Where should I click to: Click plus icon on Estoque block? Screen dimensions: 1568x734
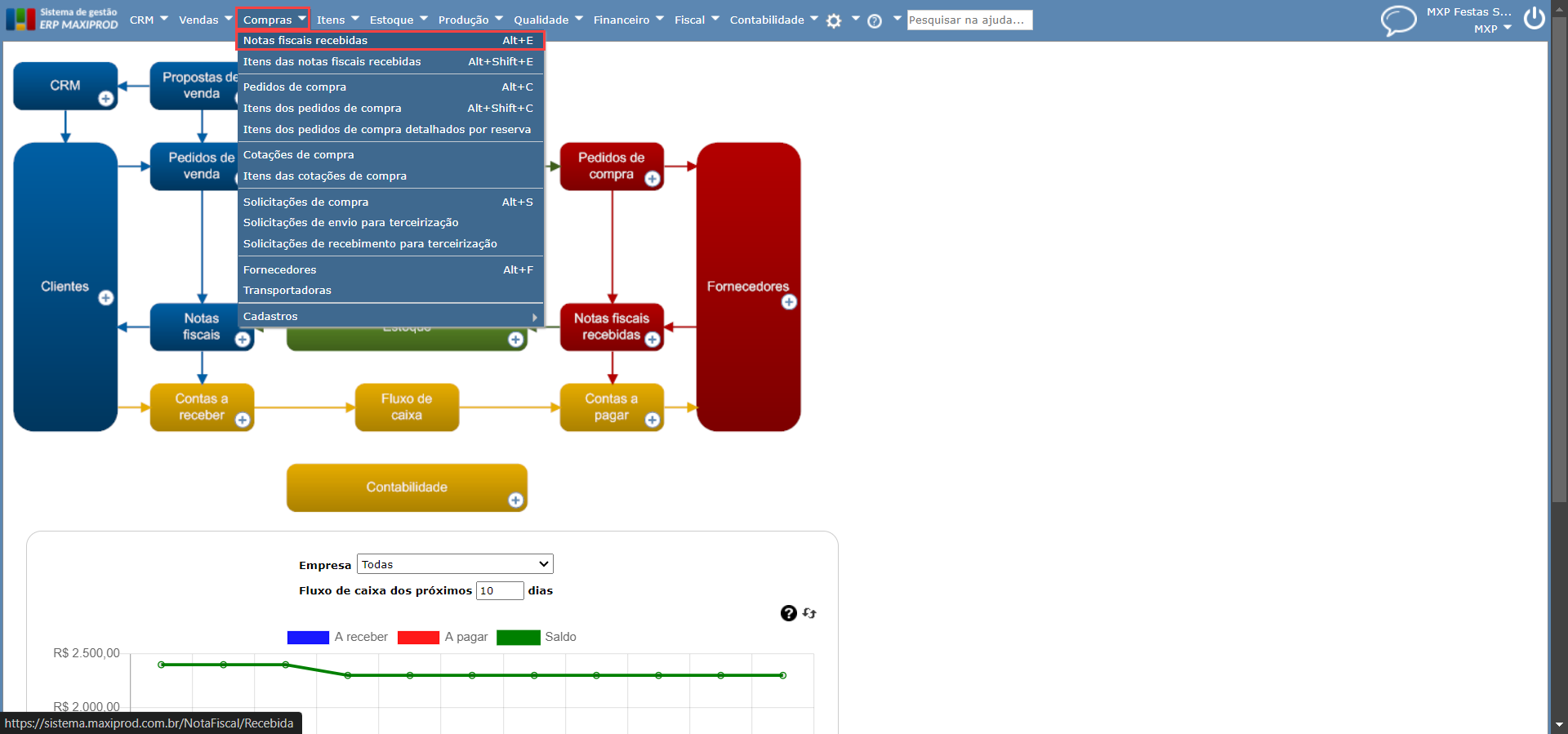[x=515, y=340]
